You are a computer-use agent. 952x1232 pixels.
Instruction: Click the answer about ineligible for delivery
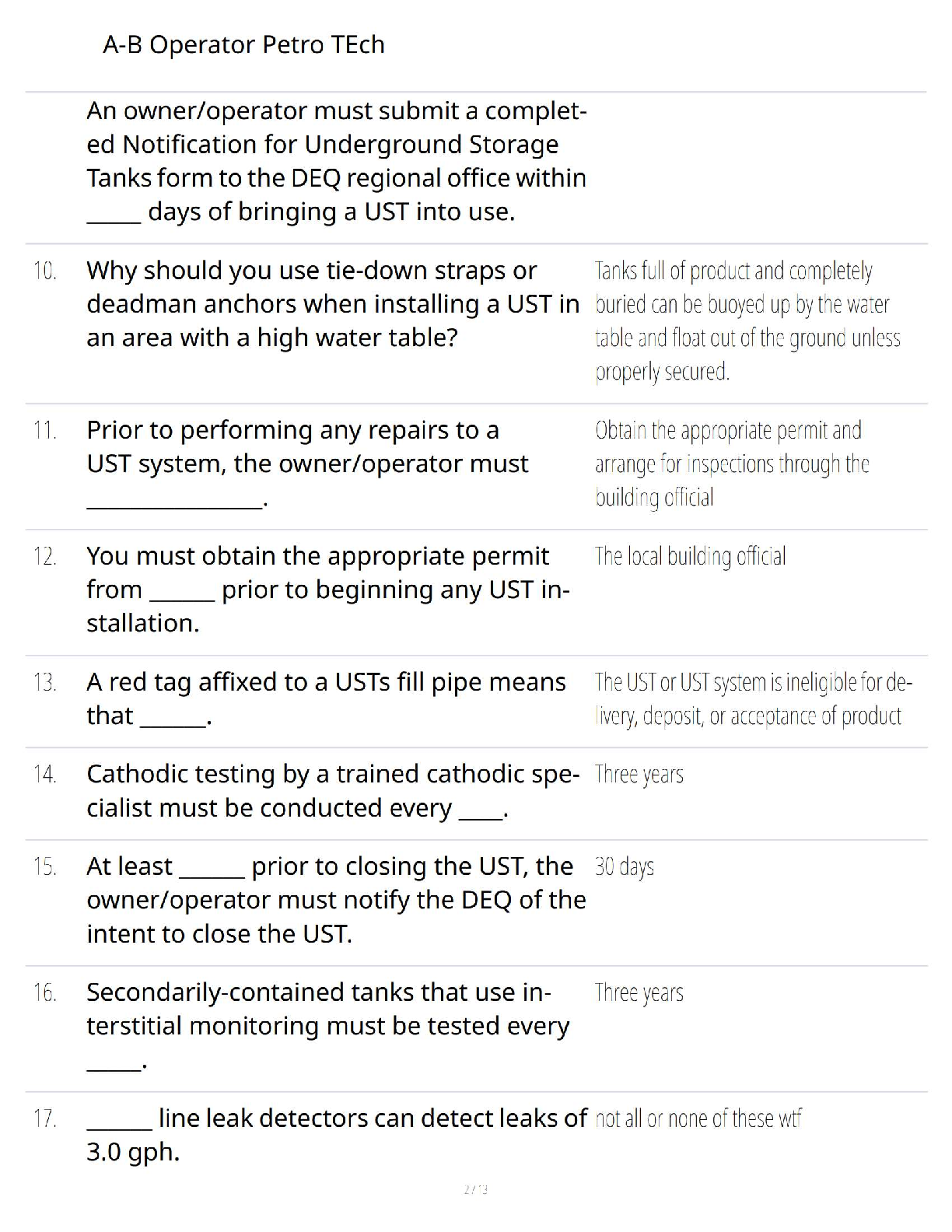coord(752,698)
